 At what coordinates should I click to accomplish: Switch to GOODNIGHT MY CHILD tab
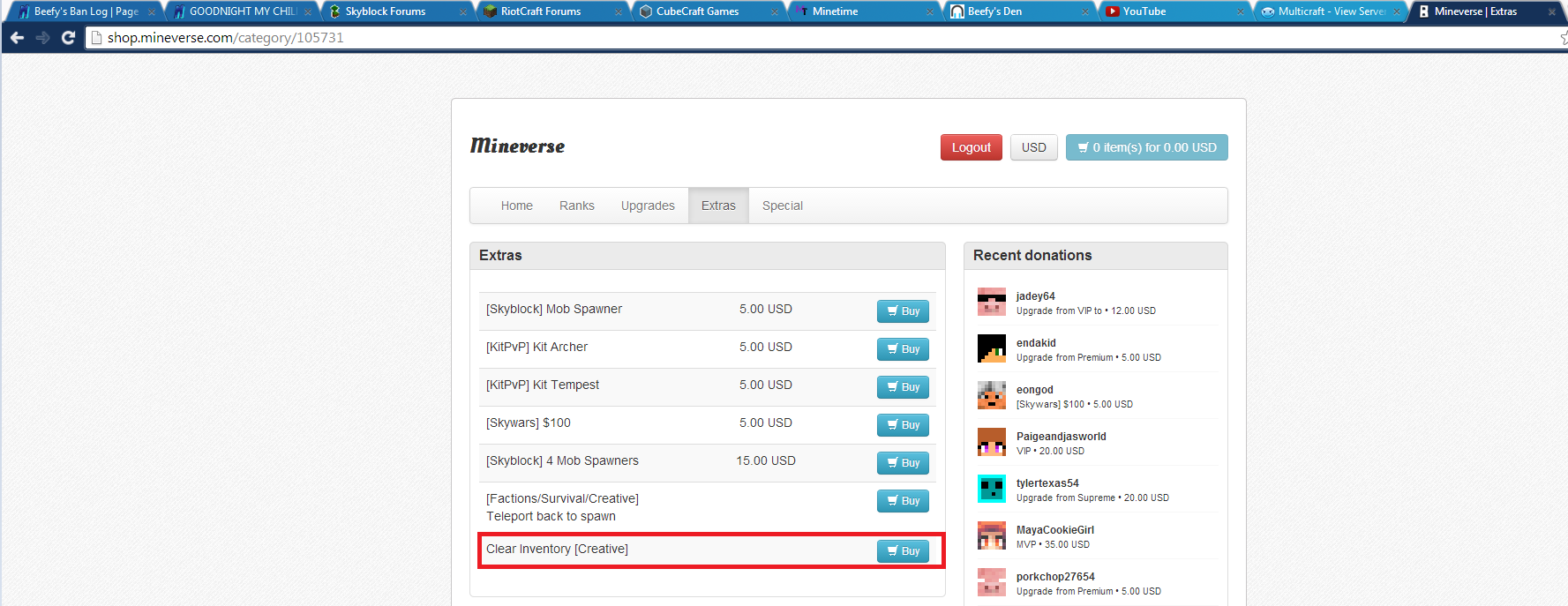(241, 11)
